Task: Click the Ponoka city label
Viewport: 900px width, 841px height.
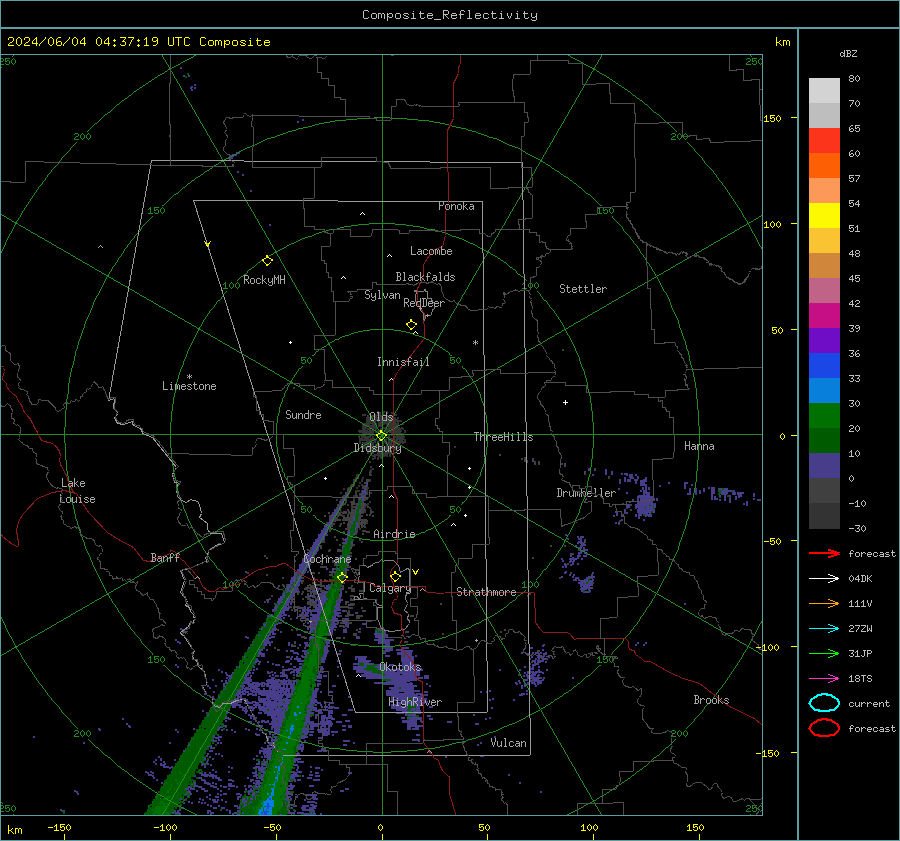Action: (x=456, y=206)
